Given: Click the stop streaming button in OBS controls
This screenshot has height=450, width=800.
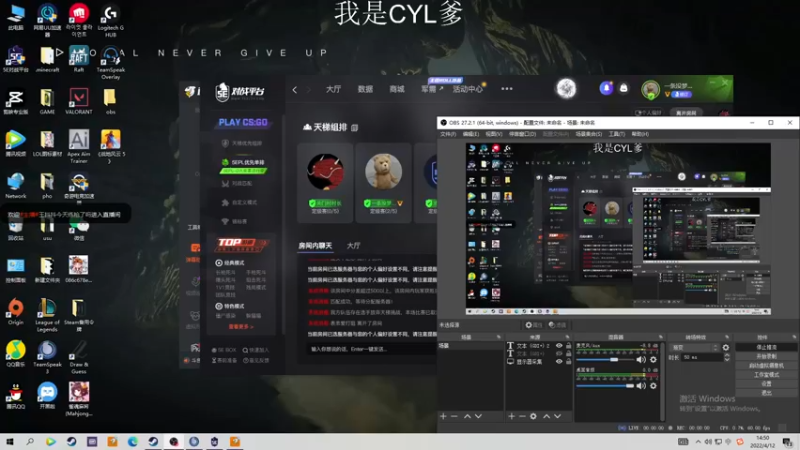Looking at the screenshot, I should pyautogui.click(x=766, y=347).
